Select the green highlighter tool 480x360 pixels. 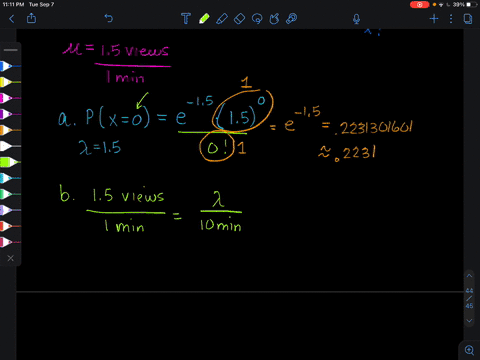coord(204,19)
